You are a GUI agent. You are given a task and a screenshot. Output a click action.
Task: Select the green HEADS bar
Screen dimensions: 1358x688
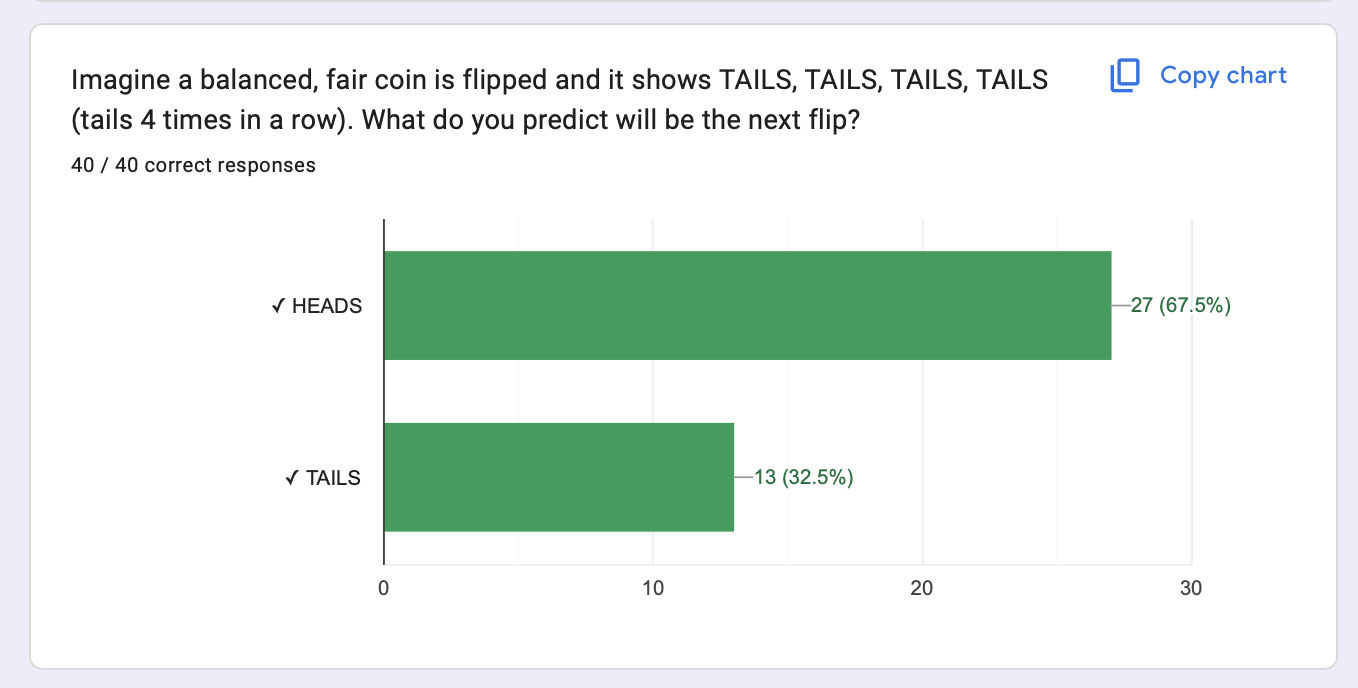point(747,305)
